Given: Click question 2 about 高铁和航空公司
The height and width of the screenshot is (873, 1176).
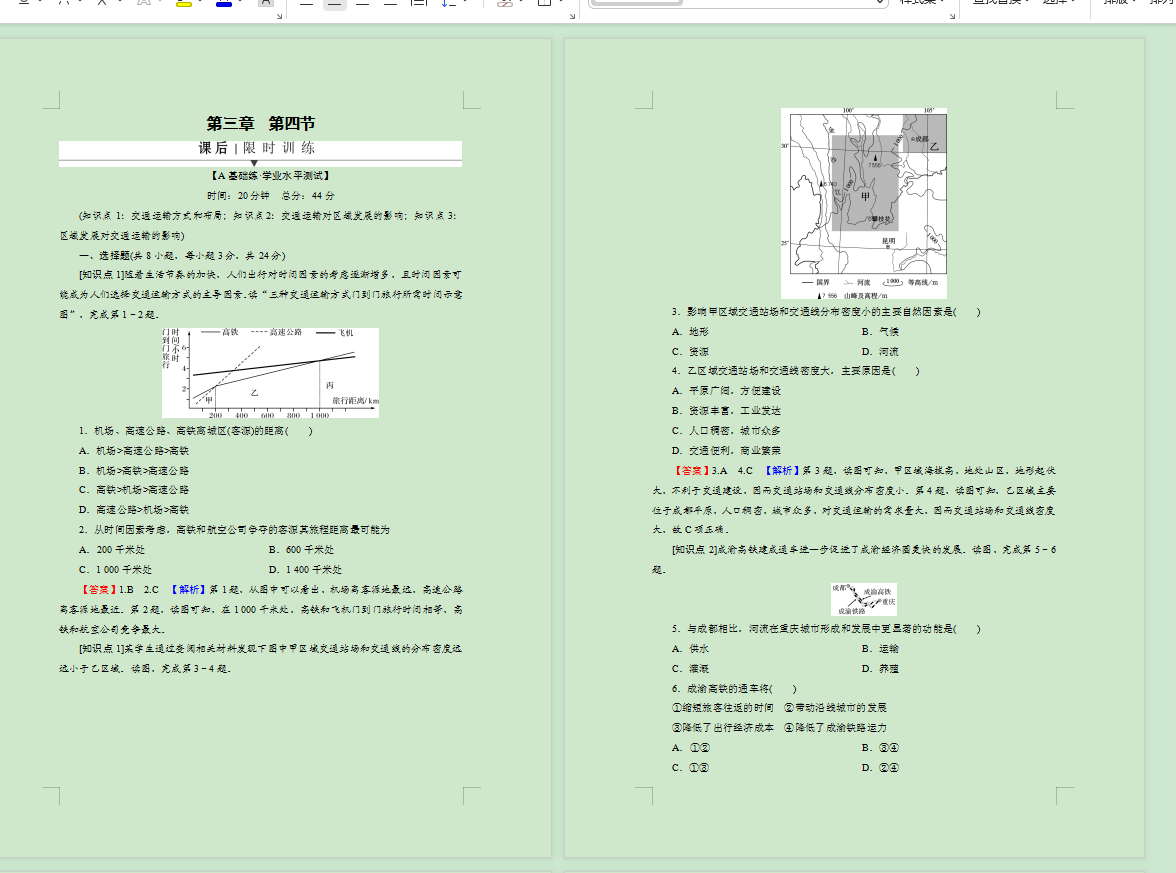Looking at the screenshot, I should (234, 530).
